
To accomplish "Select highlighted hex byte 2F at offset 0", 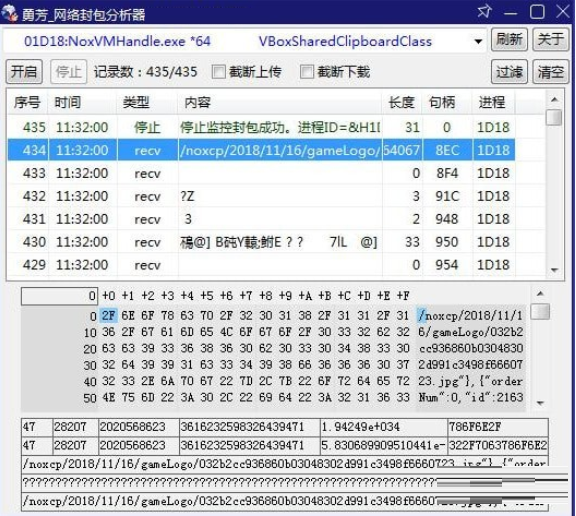I will click(x=108, y=315).
